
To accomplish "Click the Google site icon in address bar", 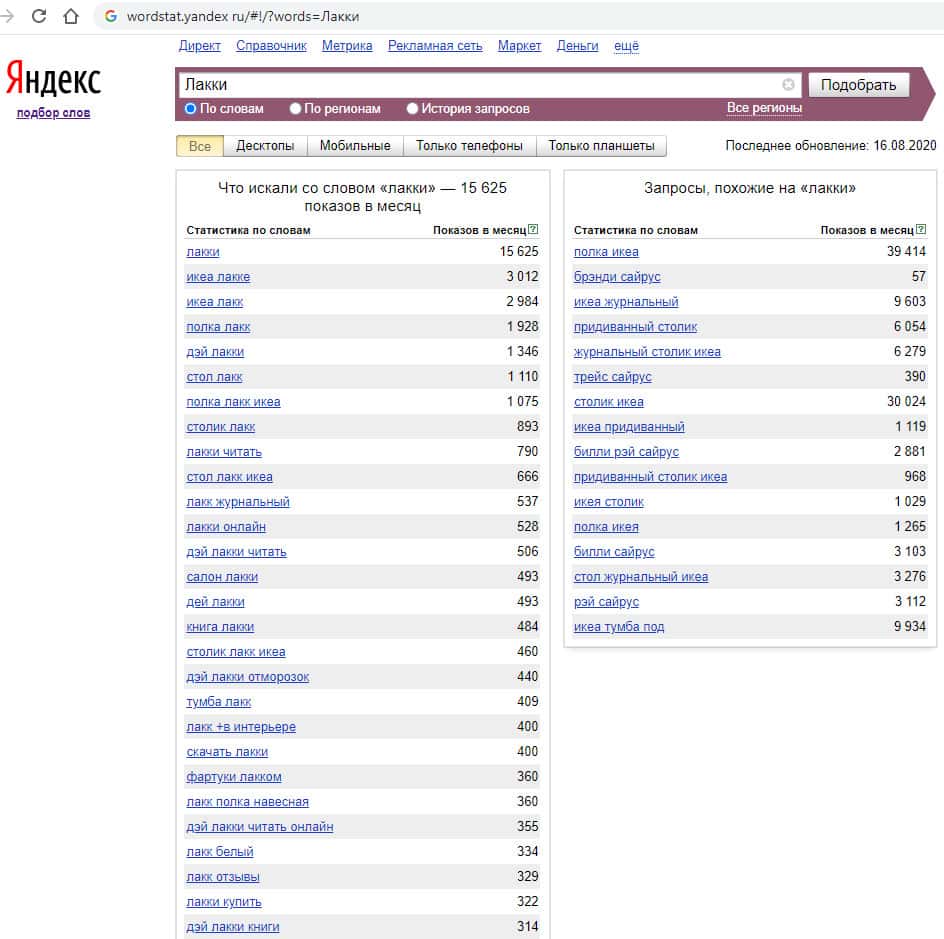I will tap(111, 16).
